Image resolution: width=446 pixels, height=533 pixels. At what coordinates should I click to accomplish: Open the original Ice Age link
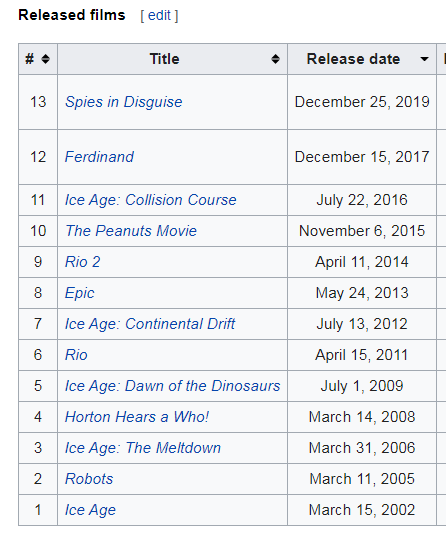[90, 510]
